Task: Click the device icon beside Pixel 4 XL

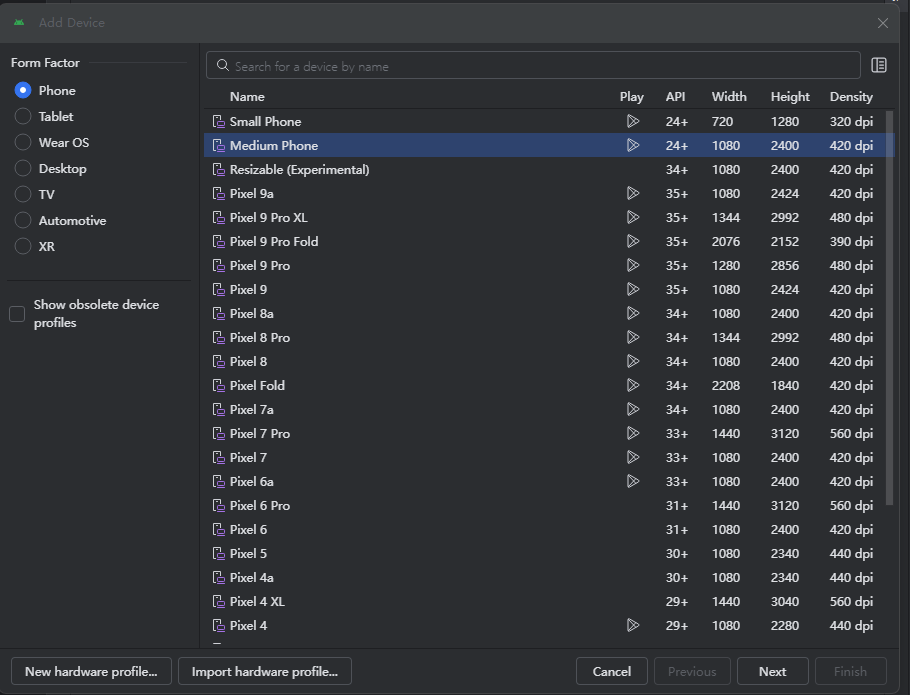Action: tap(219, 602)
